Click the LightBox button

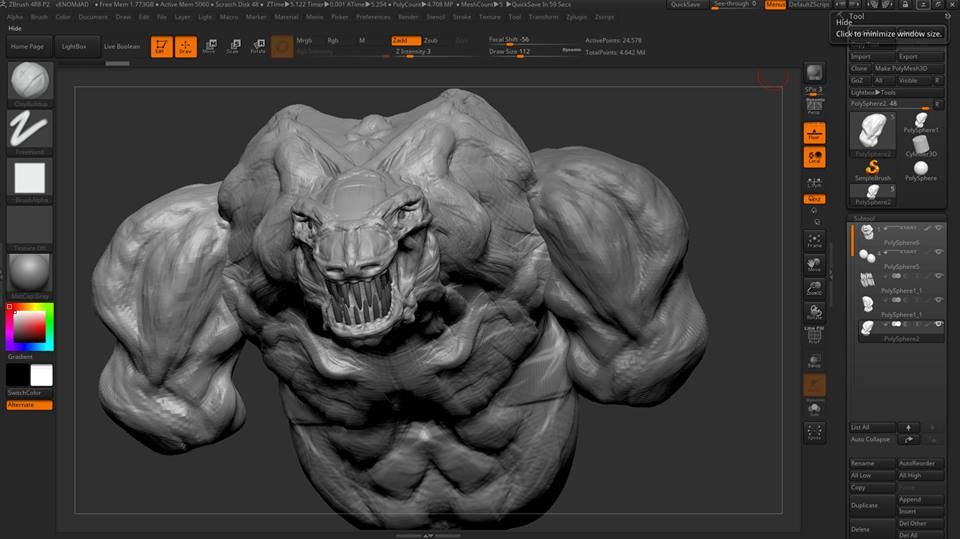[74, 46]
